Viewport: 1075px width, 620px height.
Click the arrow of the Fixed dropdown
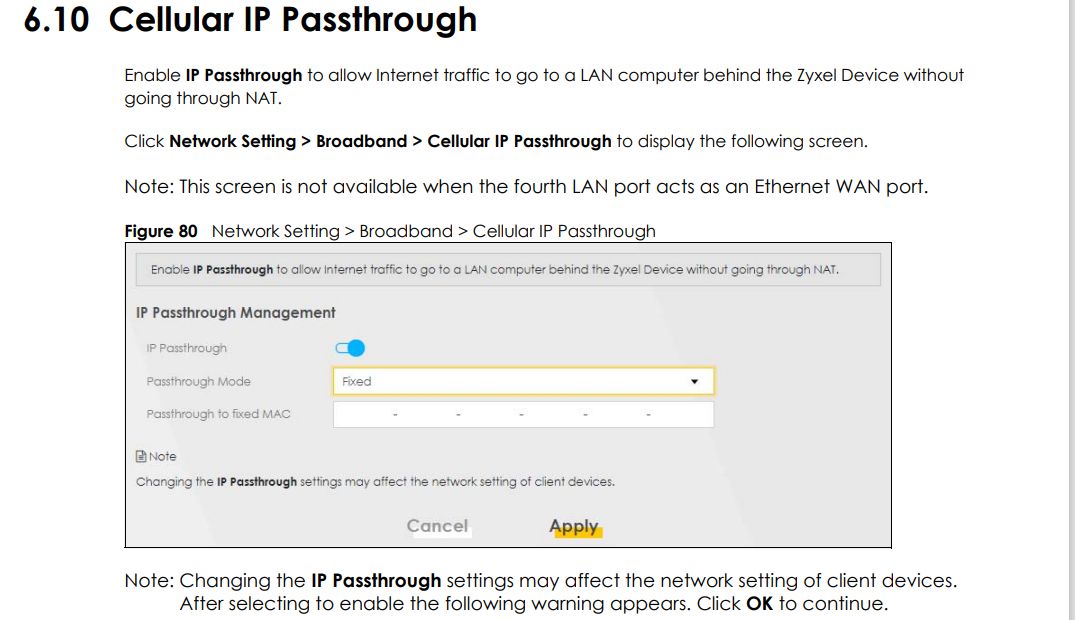[x=694, y=381]
